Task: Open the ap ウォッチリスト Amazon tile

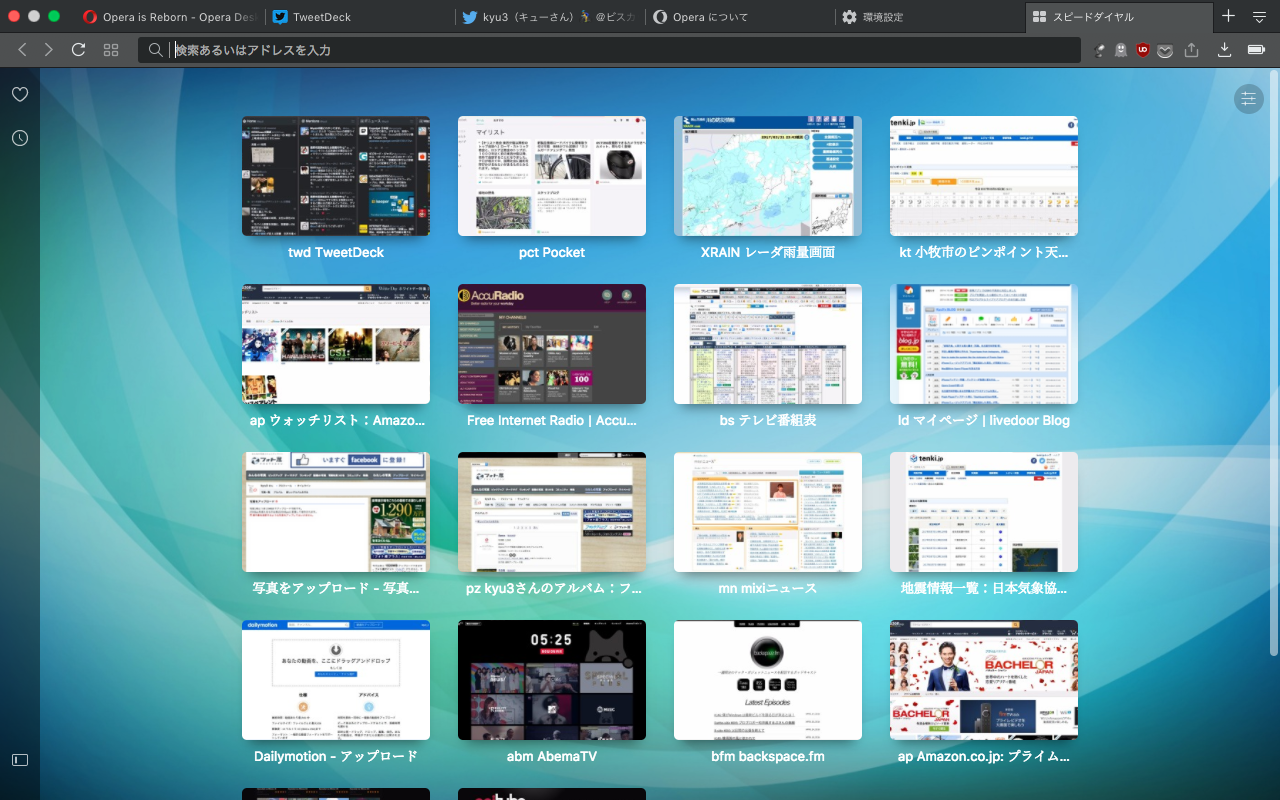Action: tap(336, 344)
